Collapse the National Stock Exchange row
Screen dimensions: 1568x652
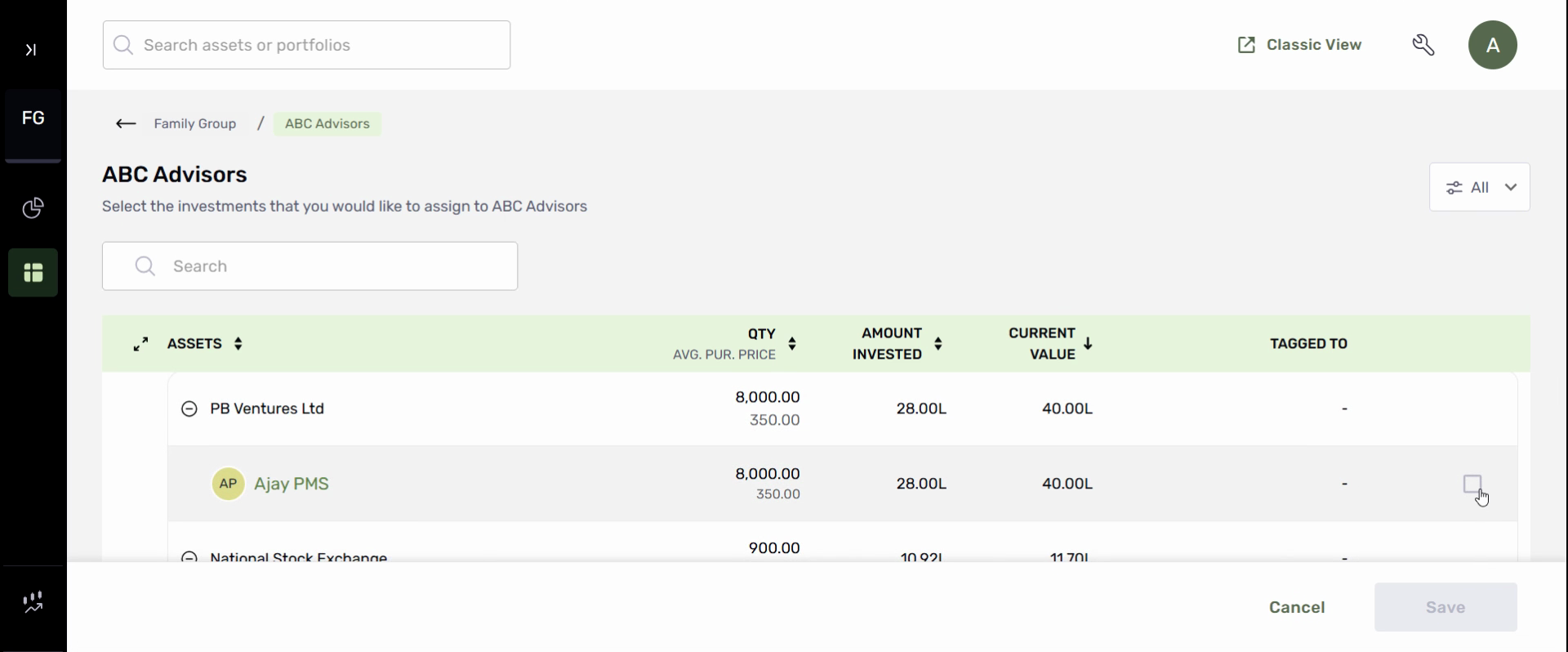(x=189, y=557)
